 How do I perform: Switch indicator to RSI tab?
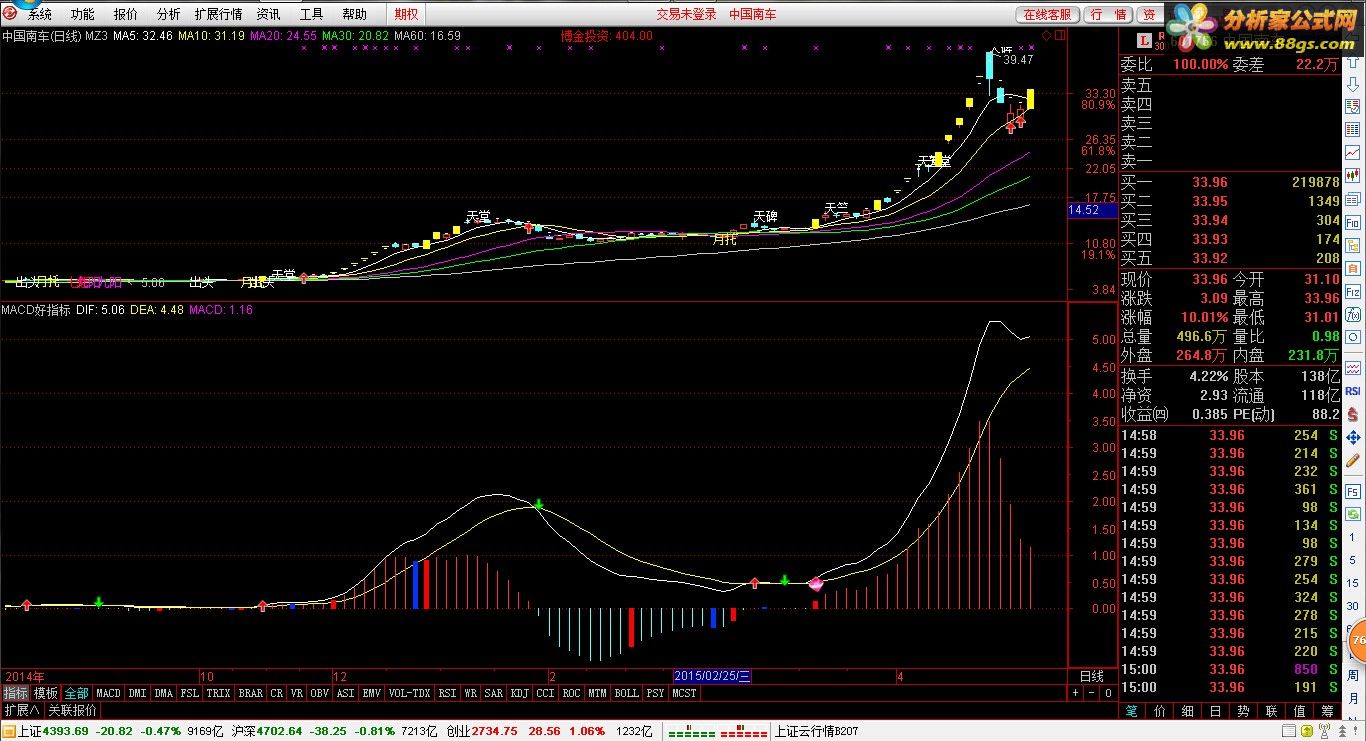[x=447, y=693]
